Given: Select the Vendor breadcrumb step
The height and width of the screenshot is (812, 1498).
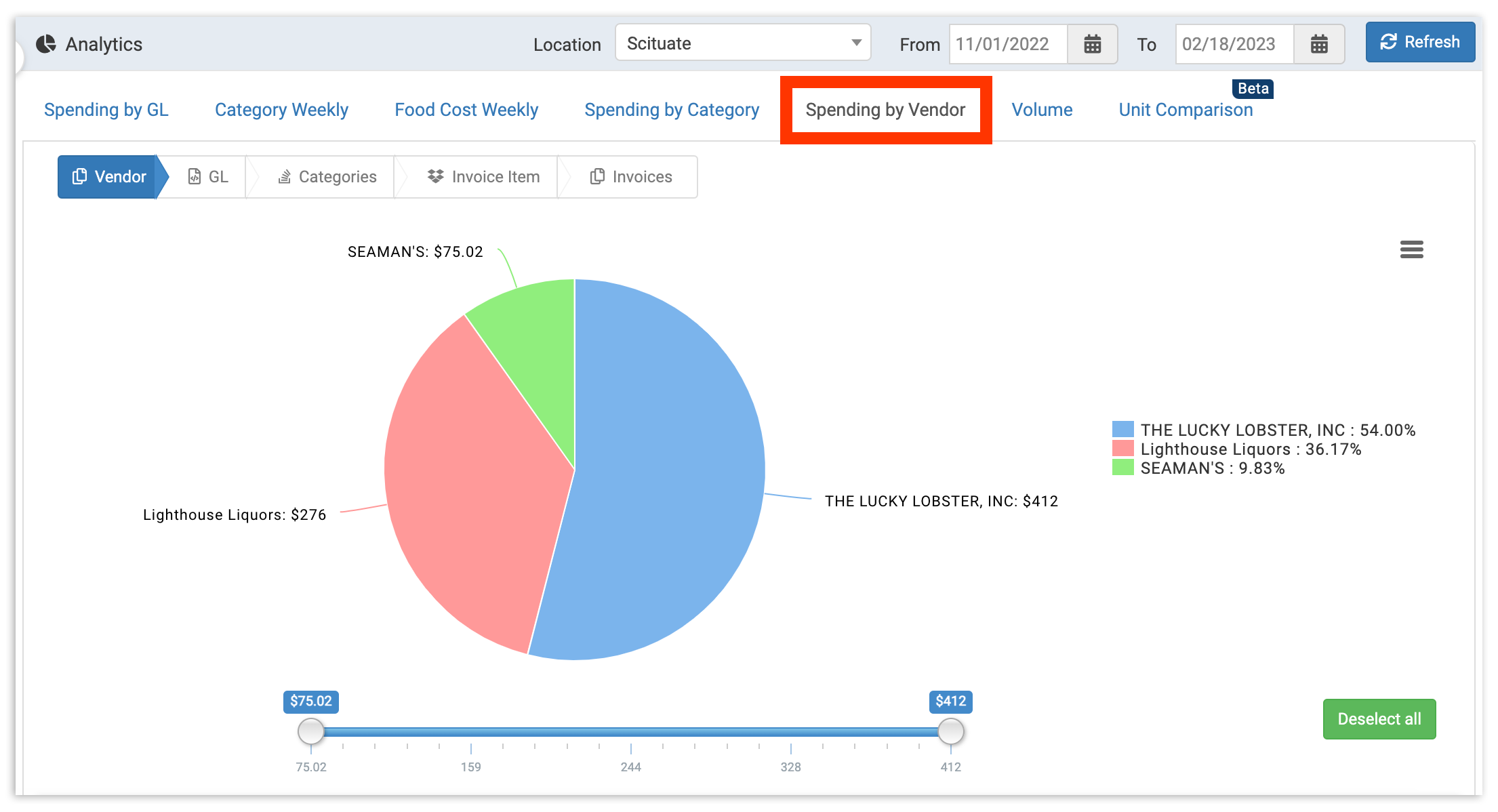Looking at the screenshot, I should (x=108, y=177).
